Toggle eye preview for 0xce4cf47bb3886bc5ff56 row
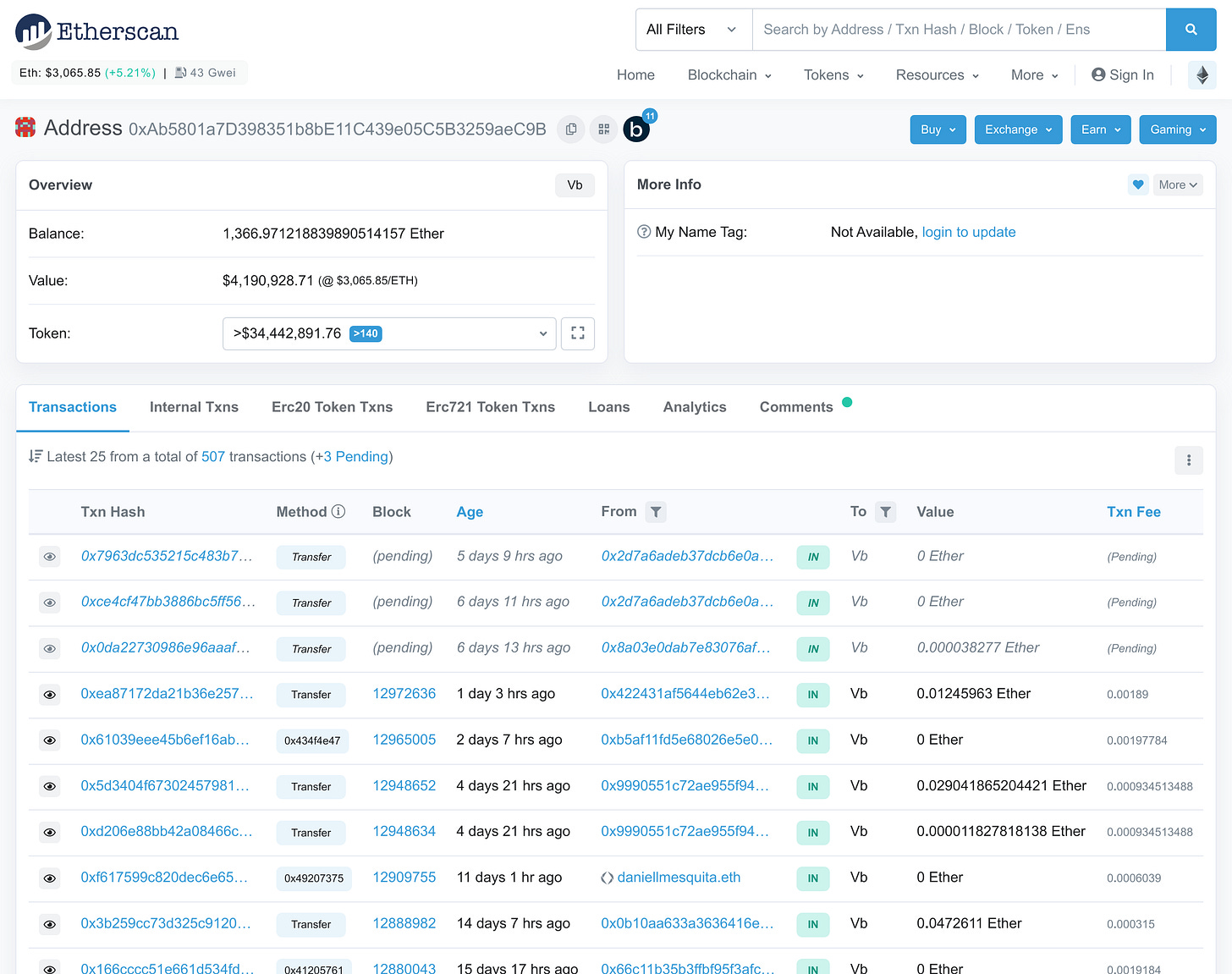The width and height of the screenshot is (1232, 974). [x=50, y=603]
